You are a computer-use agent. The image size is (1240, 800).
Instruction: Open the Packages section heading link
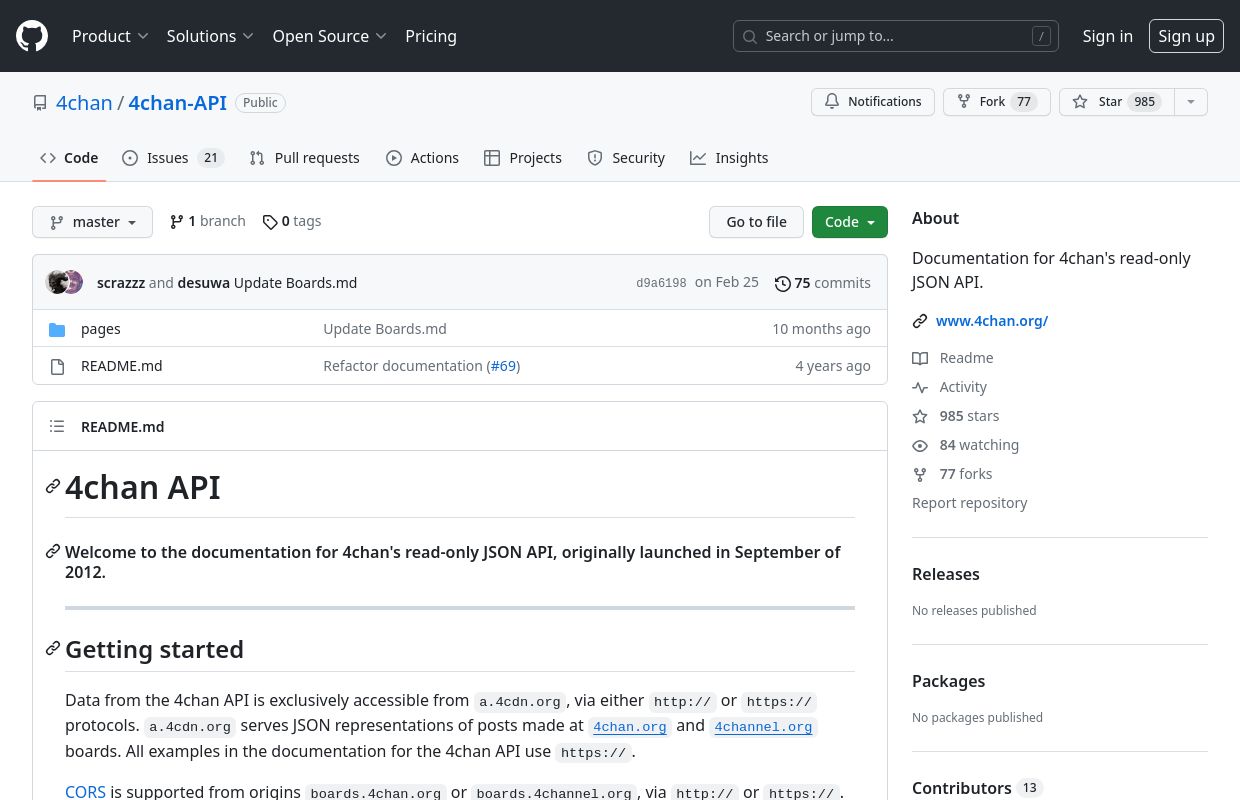[x=948, y=681]
